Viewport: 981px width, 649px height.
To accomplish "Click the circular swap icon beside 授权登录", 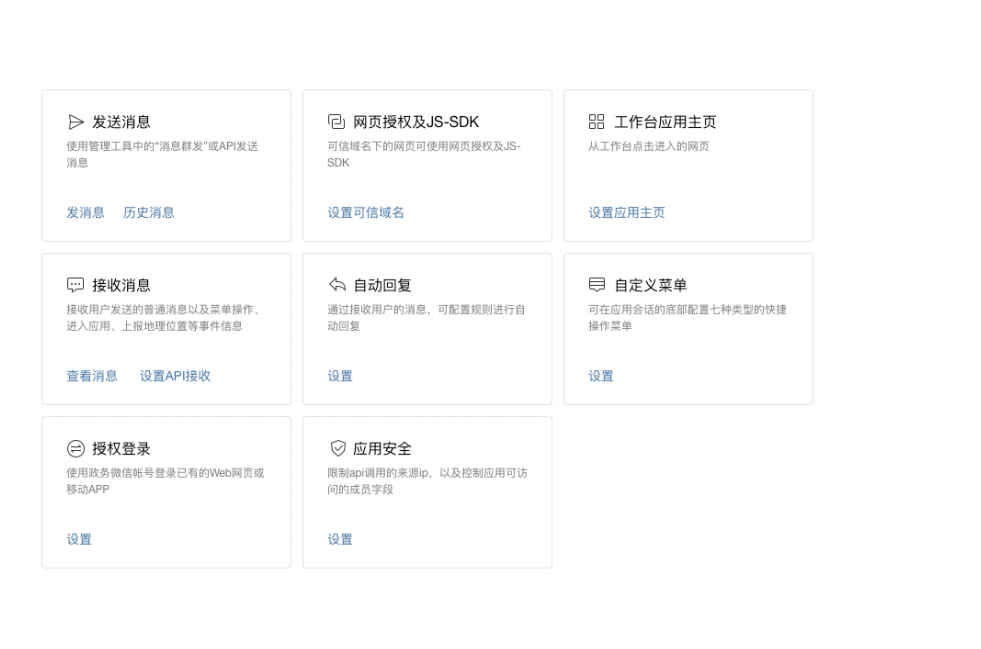I will coord(76,449).
